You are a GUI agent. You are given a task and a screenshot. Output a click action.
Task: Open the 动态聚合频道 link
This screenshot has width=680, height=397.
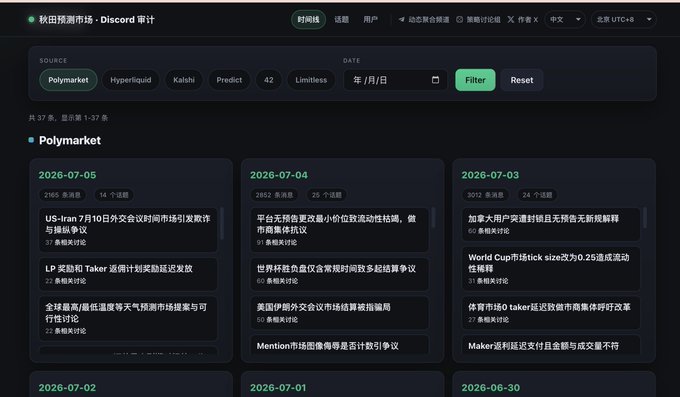coord(424,20)
